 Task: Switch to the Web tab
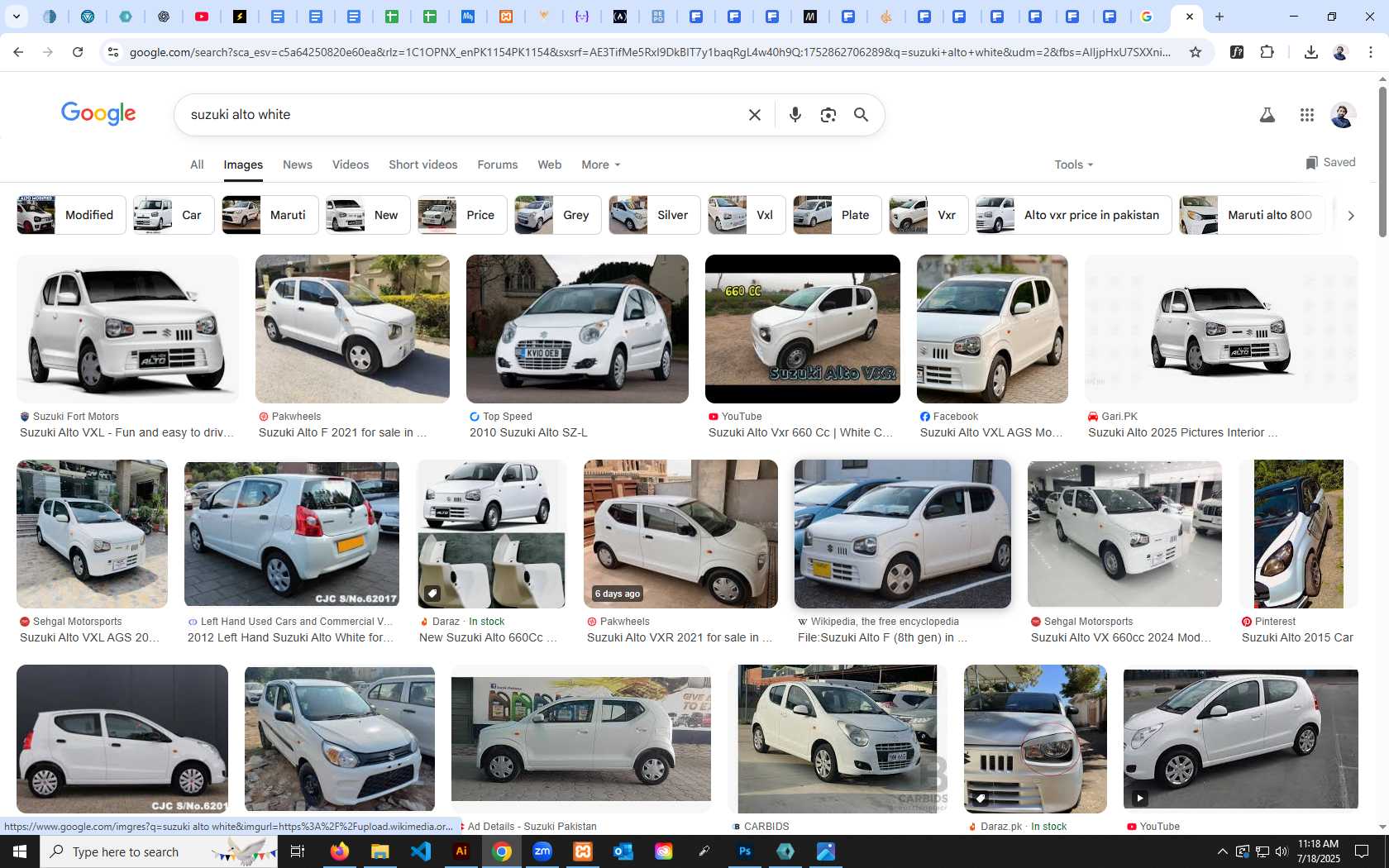[x=550, y=165]
